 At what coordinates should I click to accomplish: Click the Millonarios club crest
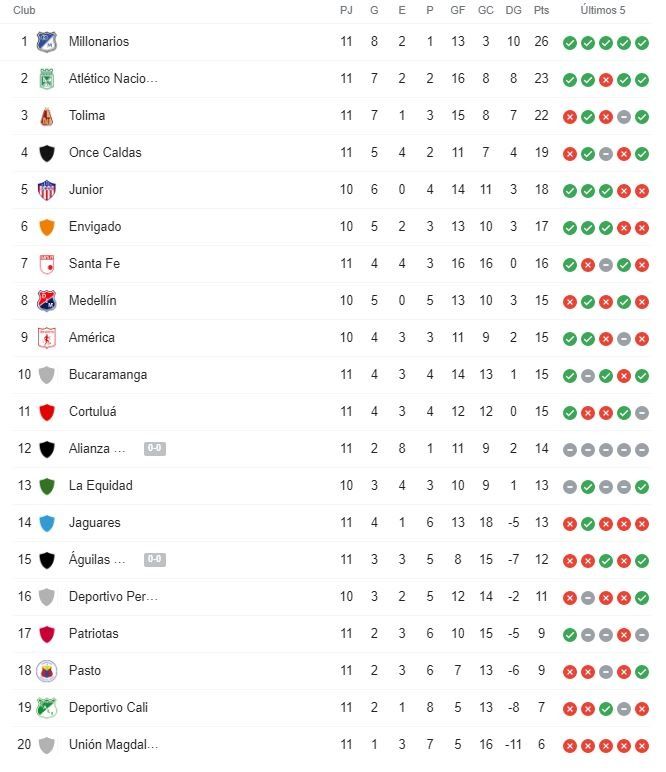(x=47, y=42)
